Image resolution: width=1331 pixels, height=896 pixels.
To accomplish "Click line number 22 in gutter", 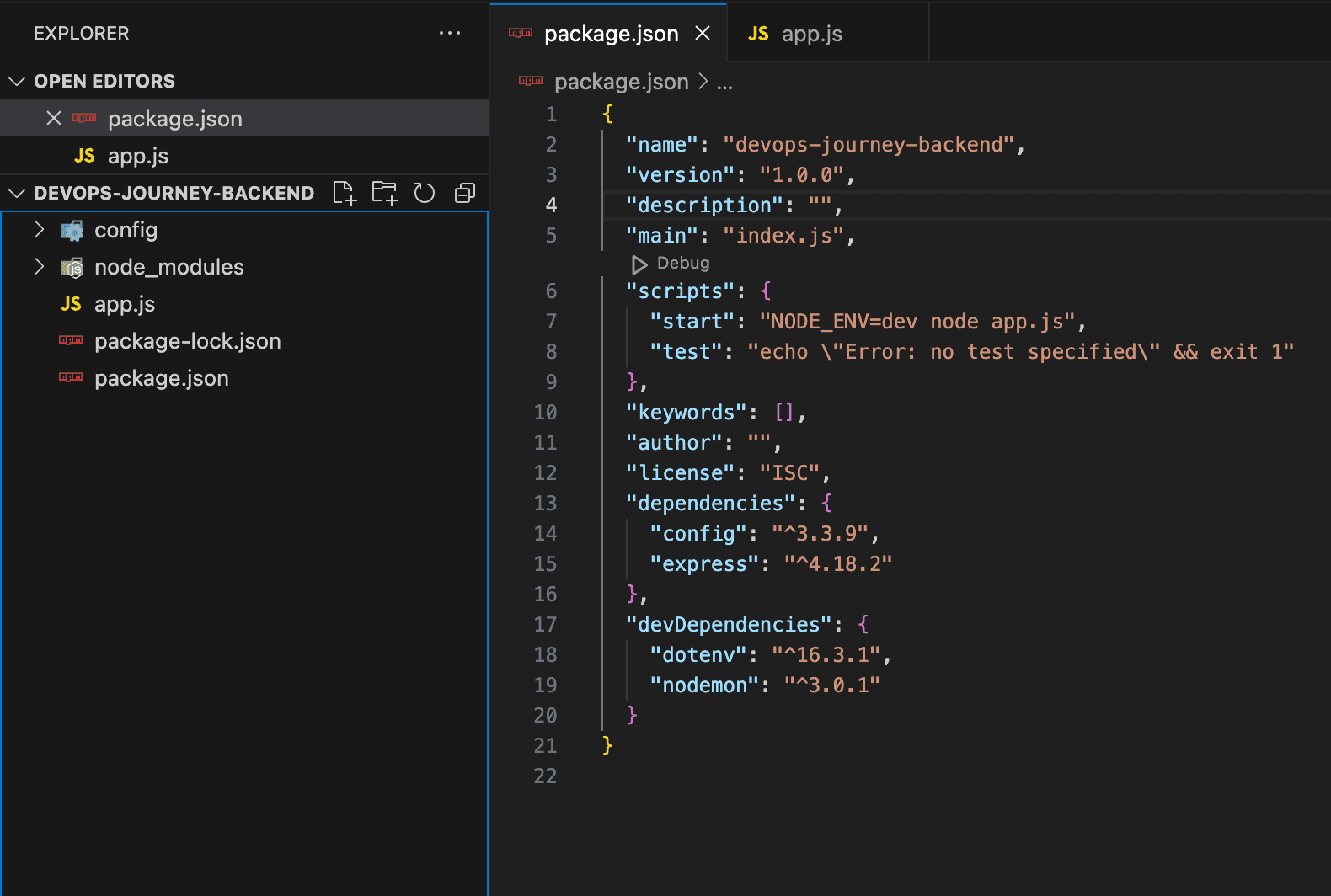I will [x=545, y=776].
